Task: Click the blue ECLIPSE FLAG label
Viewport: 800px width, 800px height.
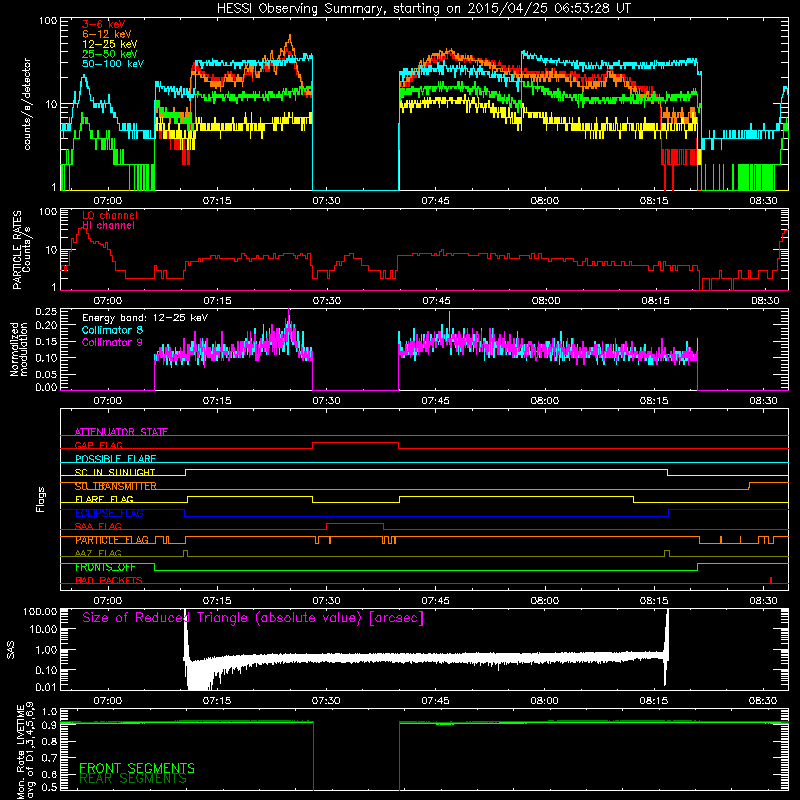Action: click(x=109, y=513)
